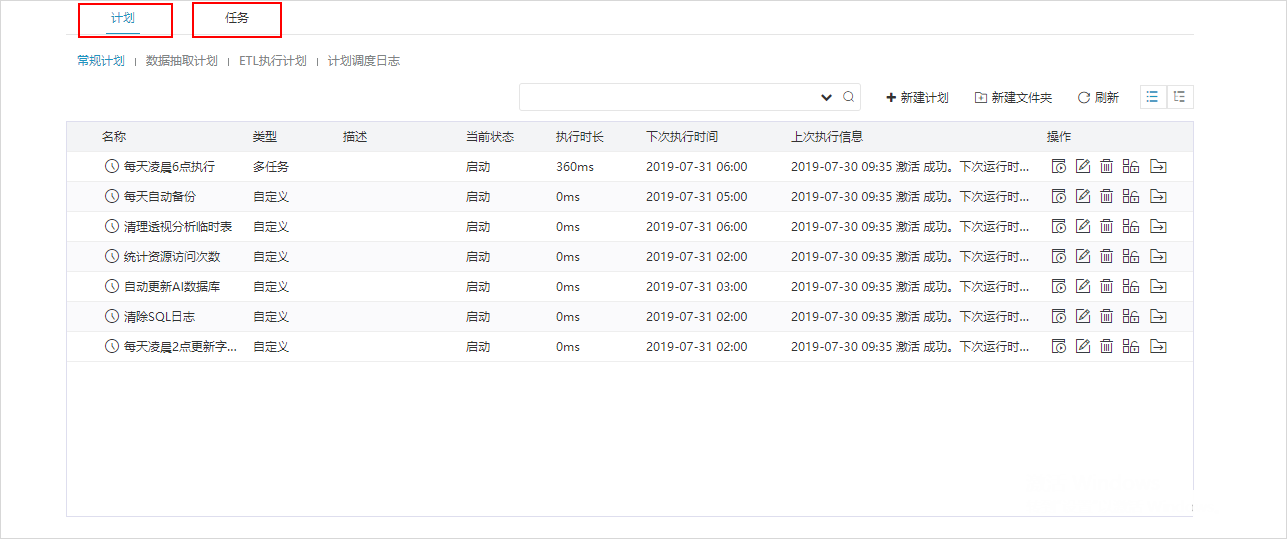This screenshot has width=1287, height=539.
Task: Move 清除SQL日志 to a folder
Action: point(1158,317)
